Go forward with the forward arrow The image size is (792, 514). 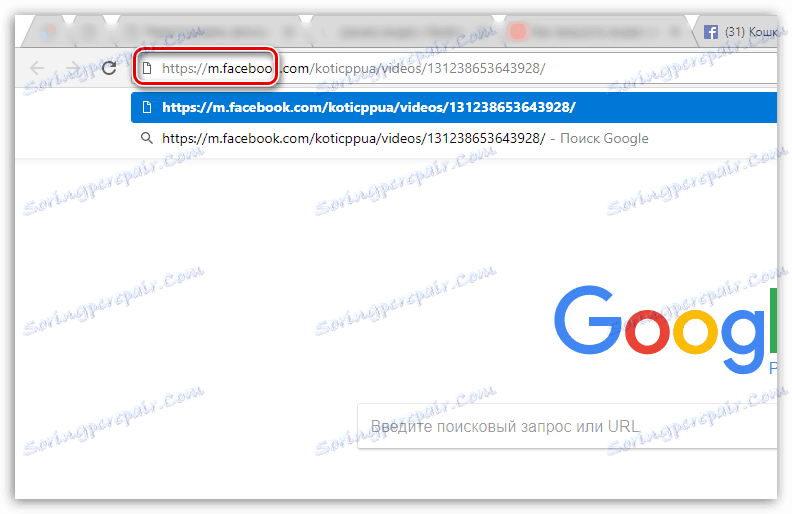tap(73, 68)
